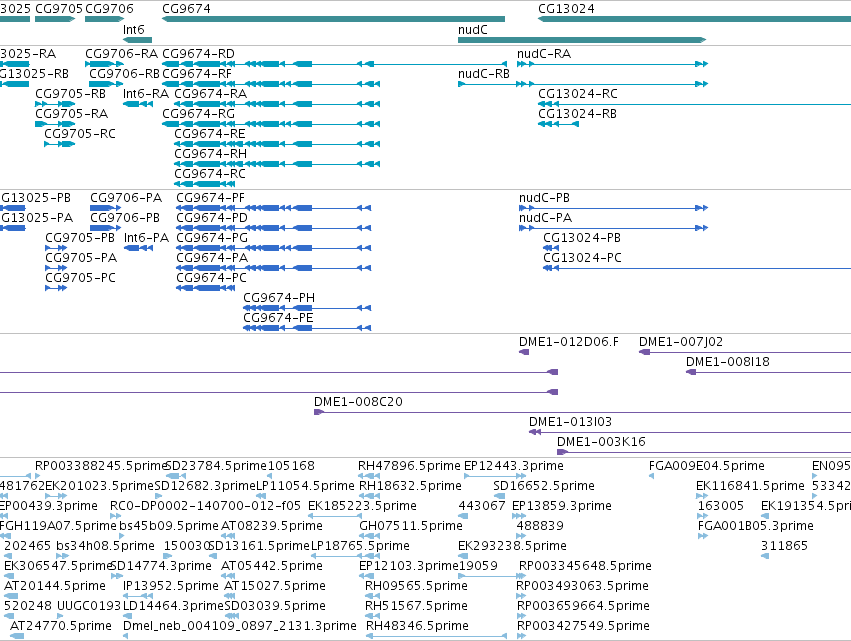Open clone DME1-008C20

point(358,402)
